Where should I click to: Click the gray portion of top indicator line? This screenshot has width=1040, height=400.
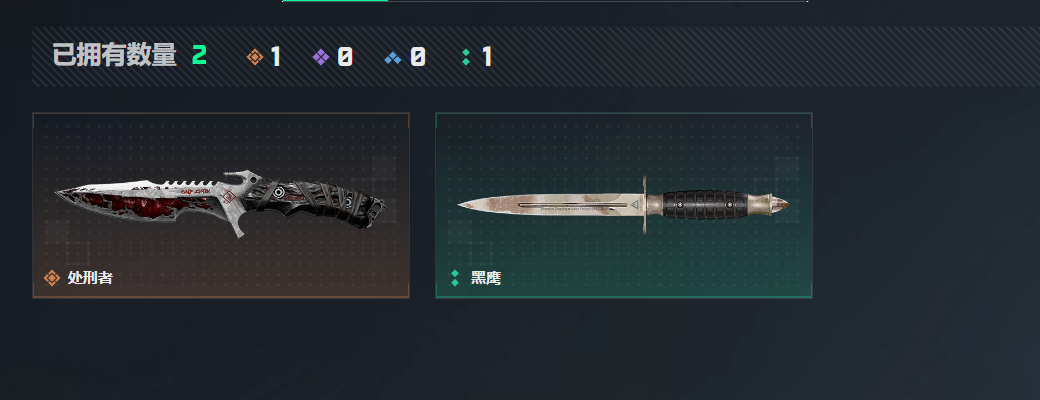click(x=598, y=1)
